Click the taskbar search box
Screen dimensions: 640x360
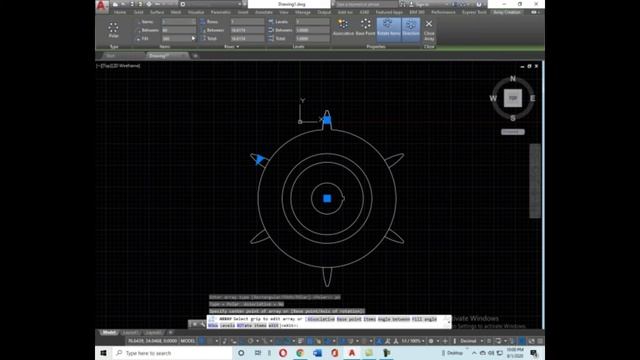172,353
